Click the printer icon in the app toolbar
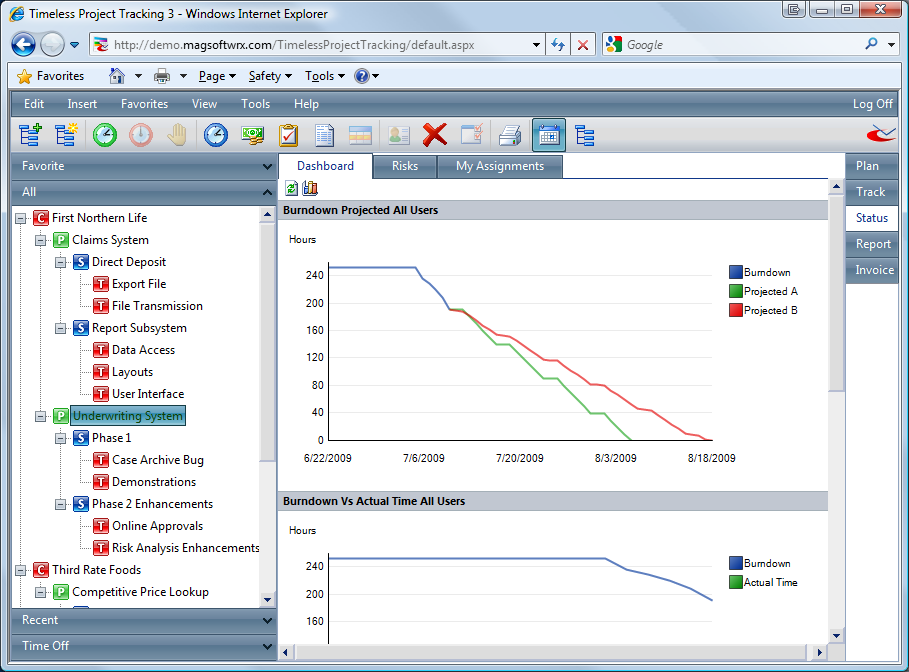The height and width of the screenshot is (672, 909). (510, 135)
